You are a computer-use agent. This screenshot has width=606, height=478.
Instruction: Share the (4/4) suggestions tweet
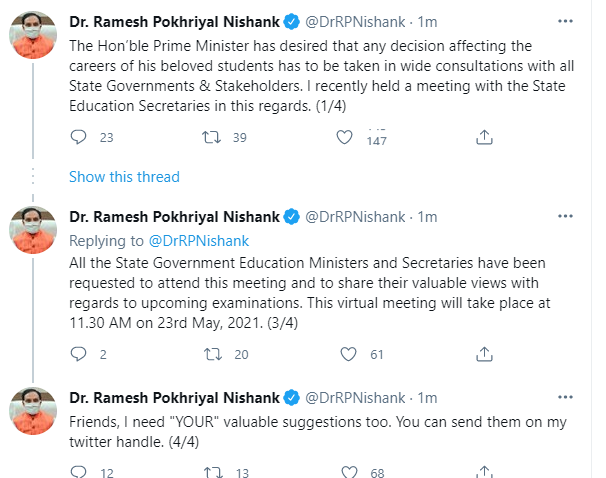coord(484,472)
